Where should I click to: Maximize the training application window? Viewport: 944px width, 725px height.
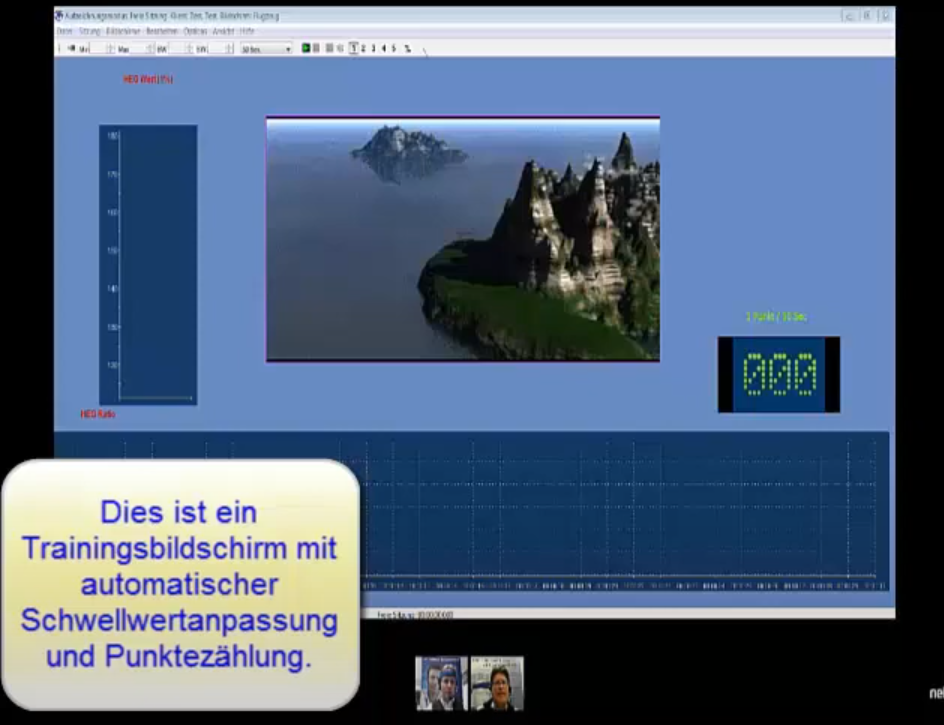click(867, 16)
